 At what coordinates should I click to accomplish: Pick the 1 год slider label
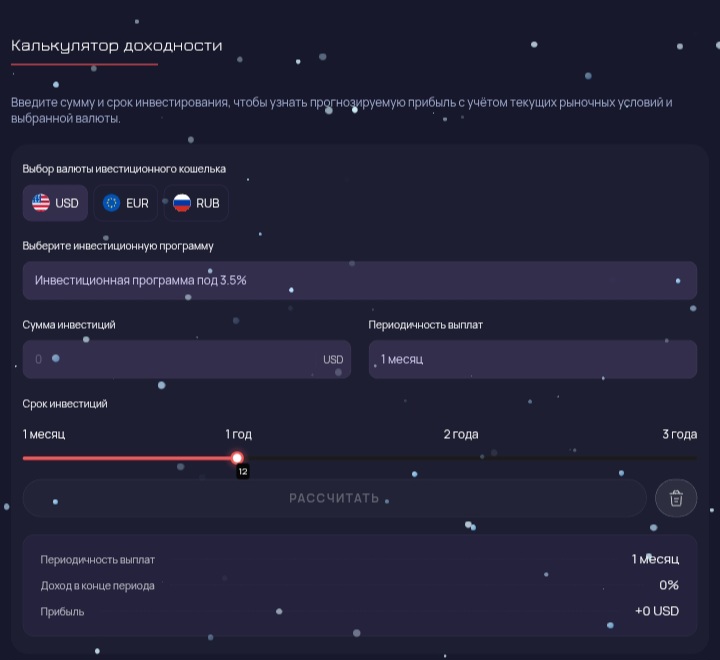(238, 434)
